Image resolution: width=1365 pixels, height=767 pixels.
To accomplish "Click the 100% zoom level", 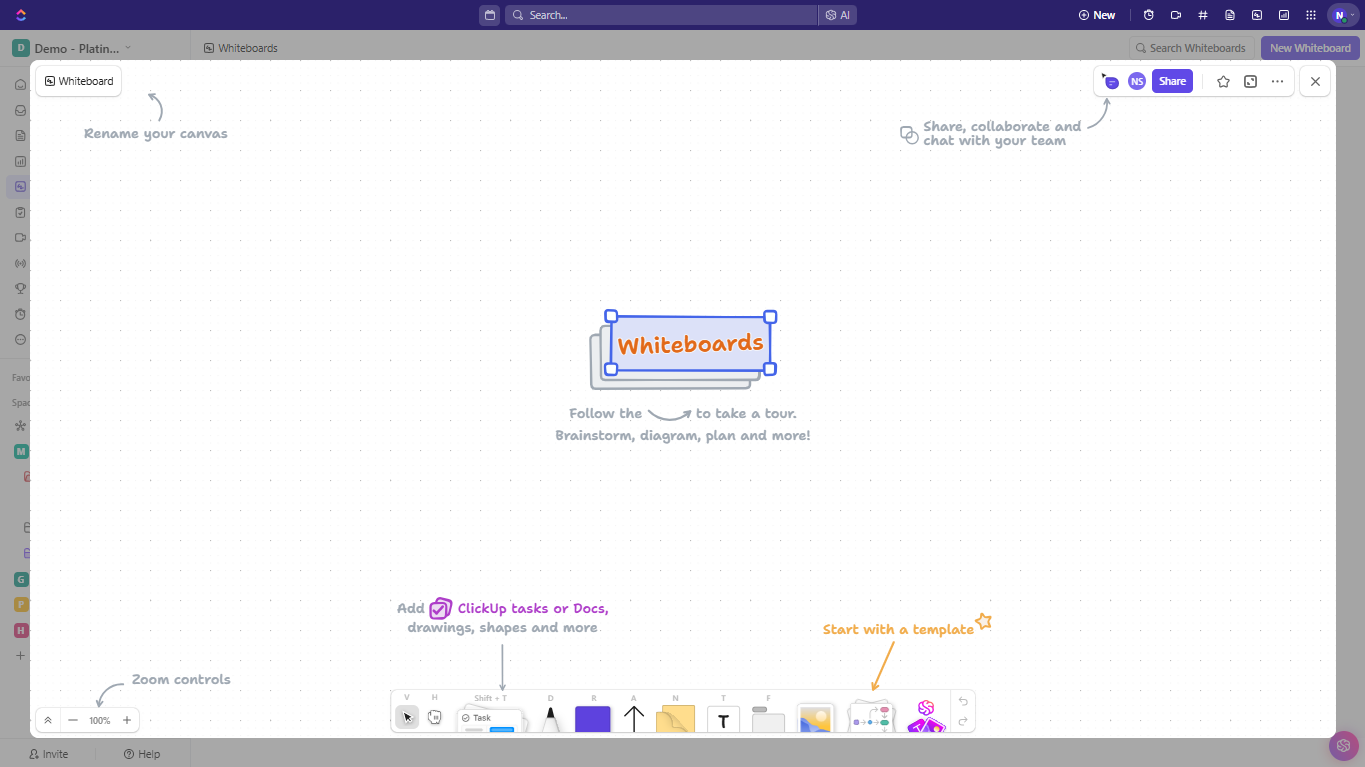I will [x=100, y=720].
